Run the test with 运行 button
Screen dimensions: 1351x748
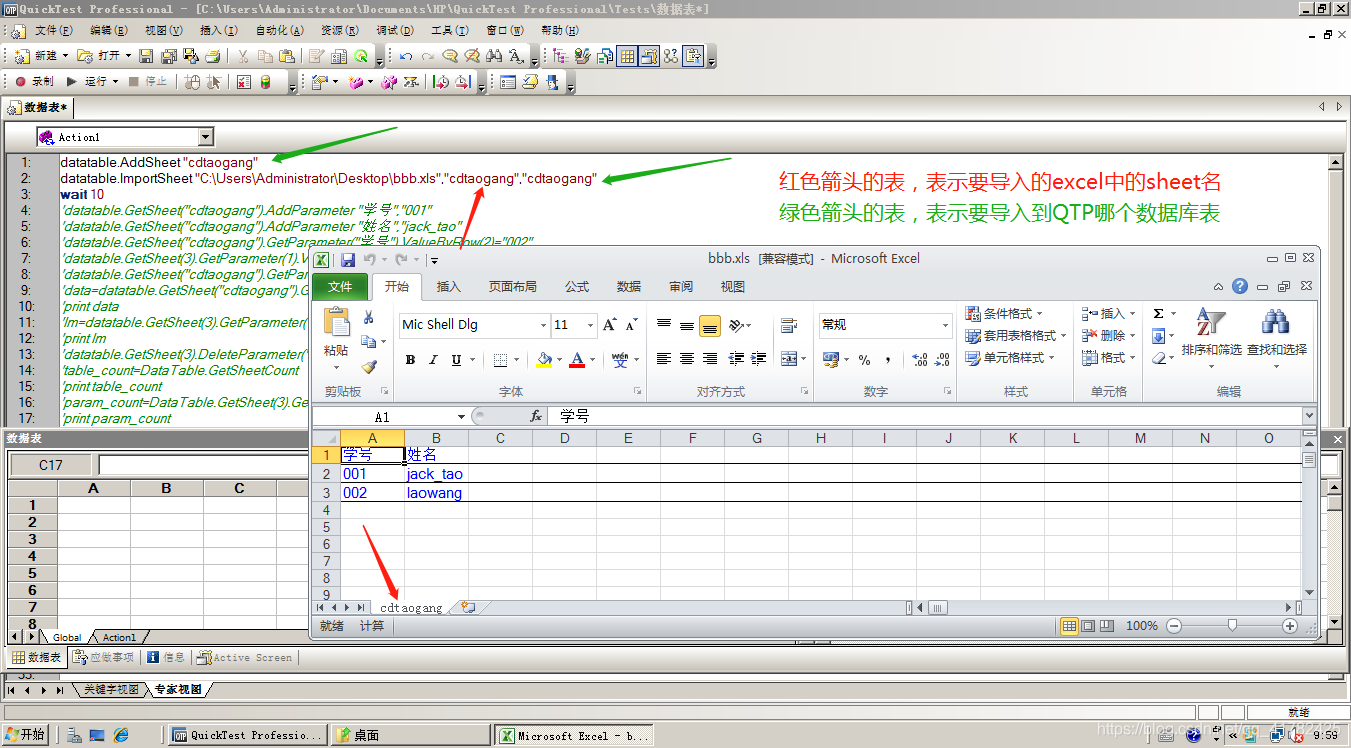point(87,82)
